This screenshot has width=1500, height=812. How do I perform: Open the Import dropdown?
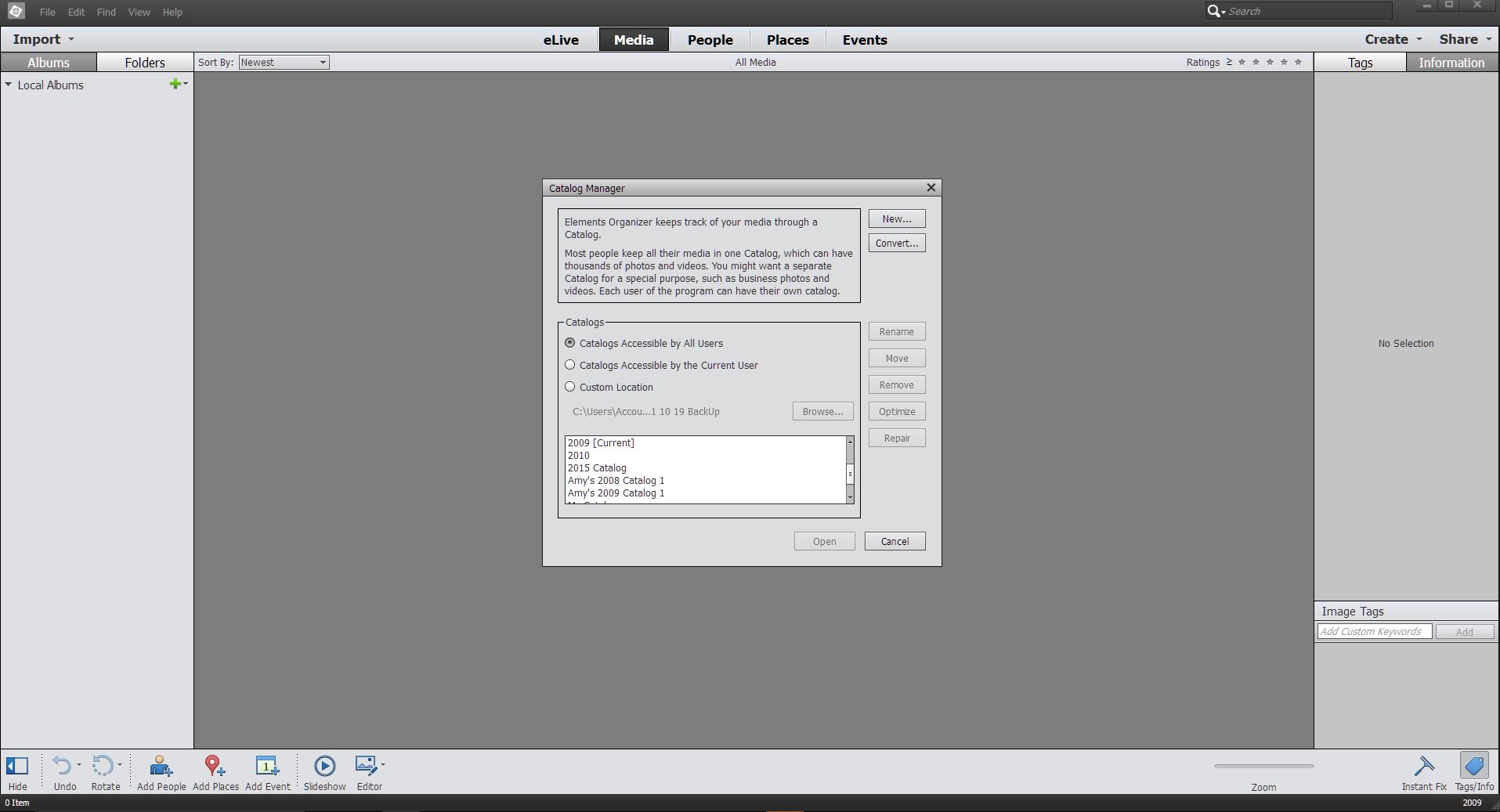click(x=43, y=39)
